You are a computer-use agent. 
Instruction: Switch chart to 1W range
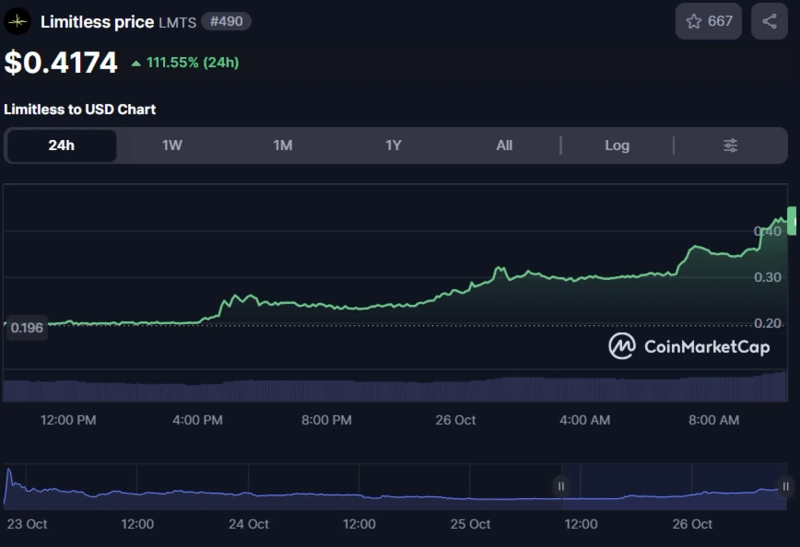172,146
